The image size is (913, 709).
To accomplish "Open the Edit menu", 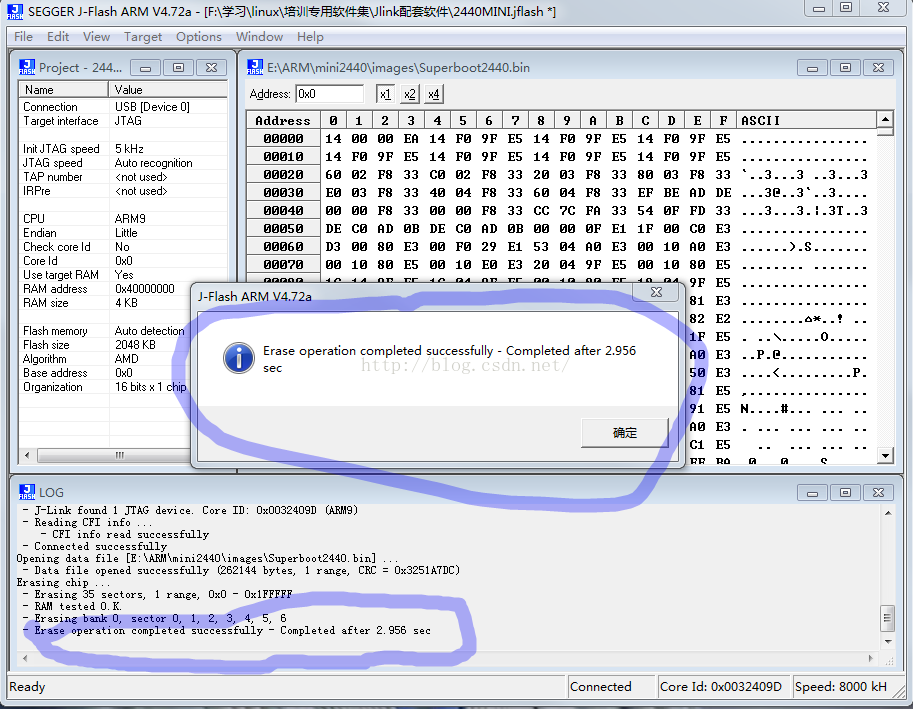I will point(58,37).
